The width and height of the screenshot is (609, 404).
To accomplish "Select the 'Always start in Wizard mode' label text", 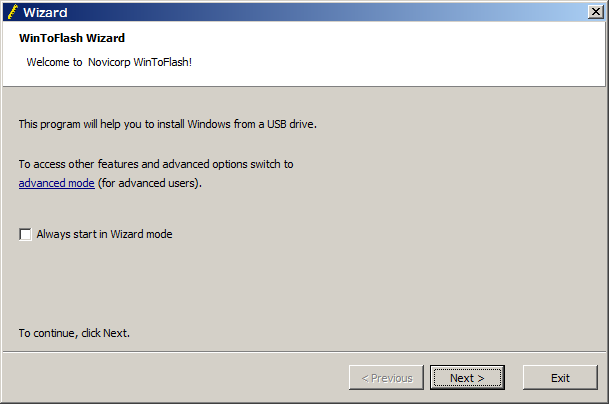I will [104, 234].
